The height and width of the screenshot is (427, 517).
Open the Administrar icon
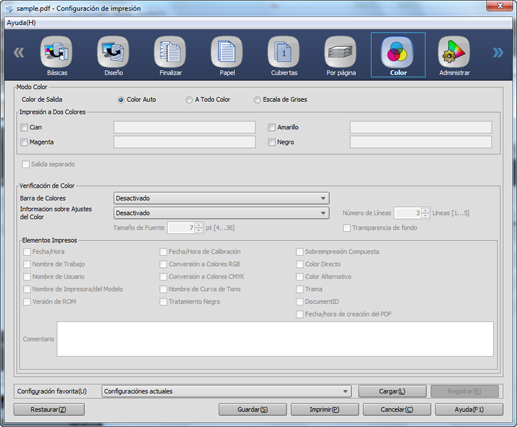coord(454,52)
